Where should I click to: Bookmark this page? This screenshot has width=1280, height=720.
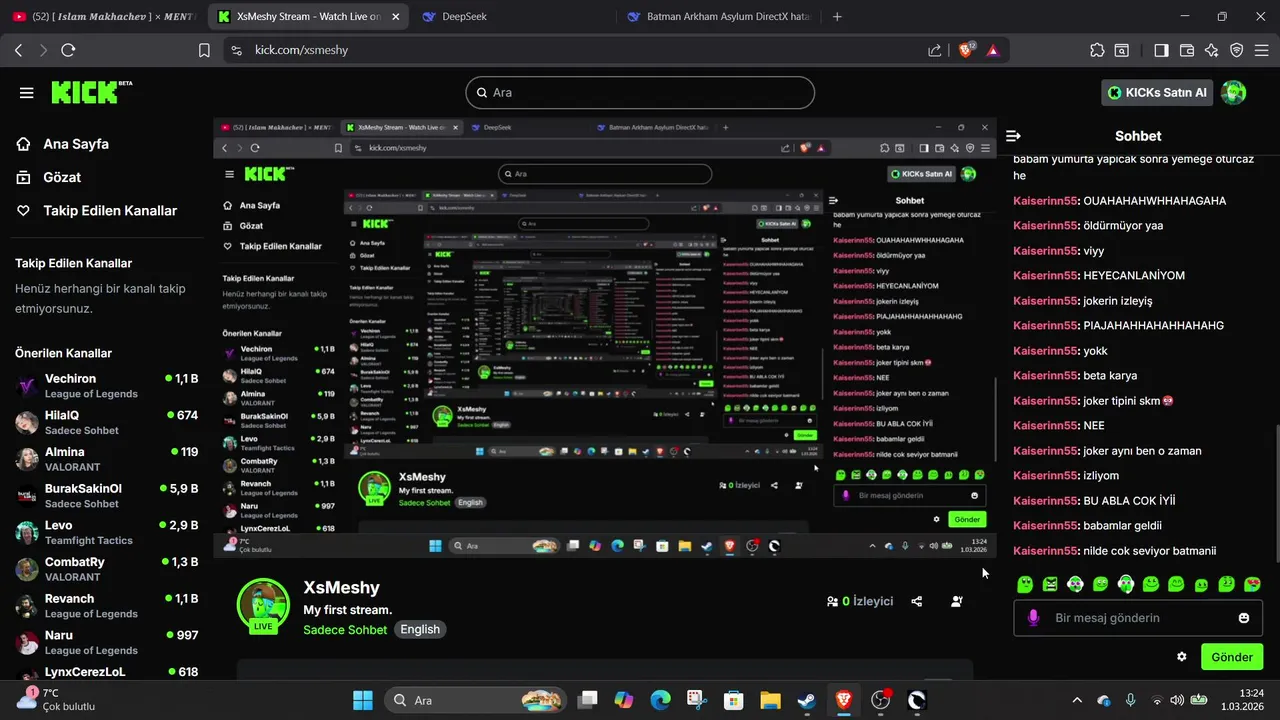[x=204, y=50]
